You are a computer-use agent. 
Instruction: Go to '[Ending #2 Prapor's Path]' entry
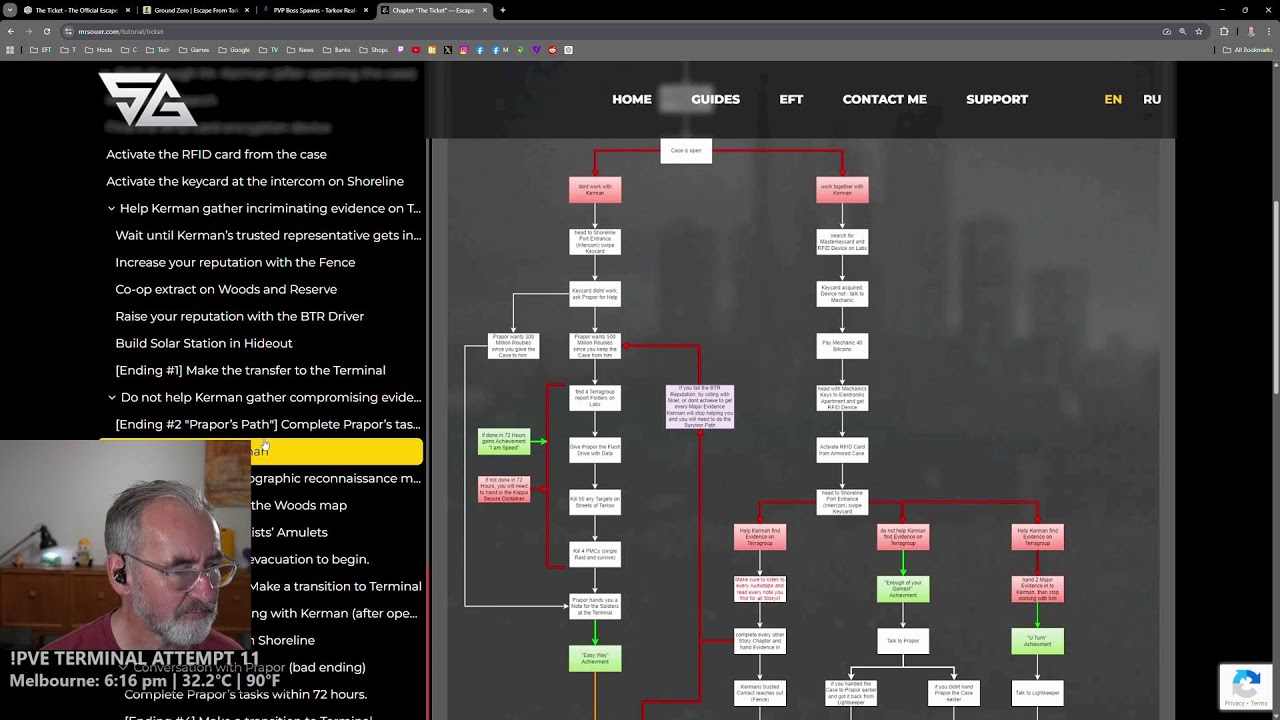(x=268, y=424)
